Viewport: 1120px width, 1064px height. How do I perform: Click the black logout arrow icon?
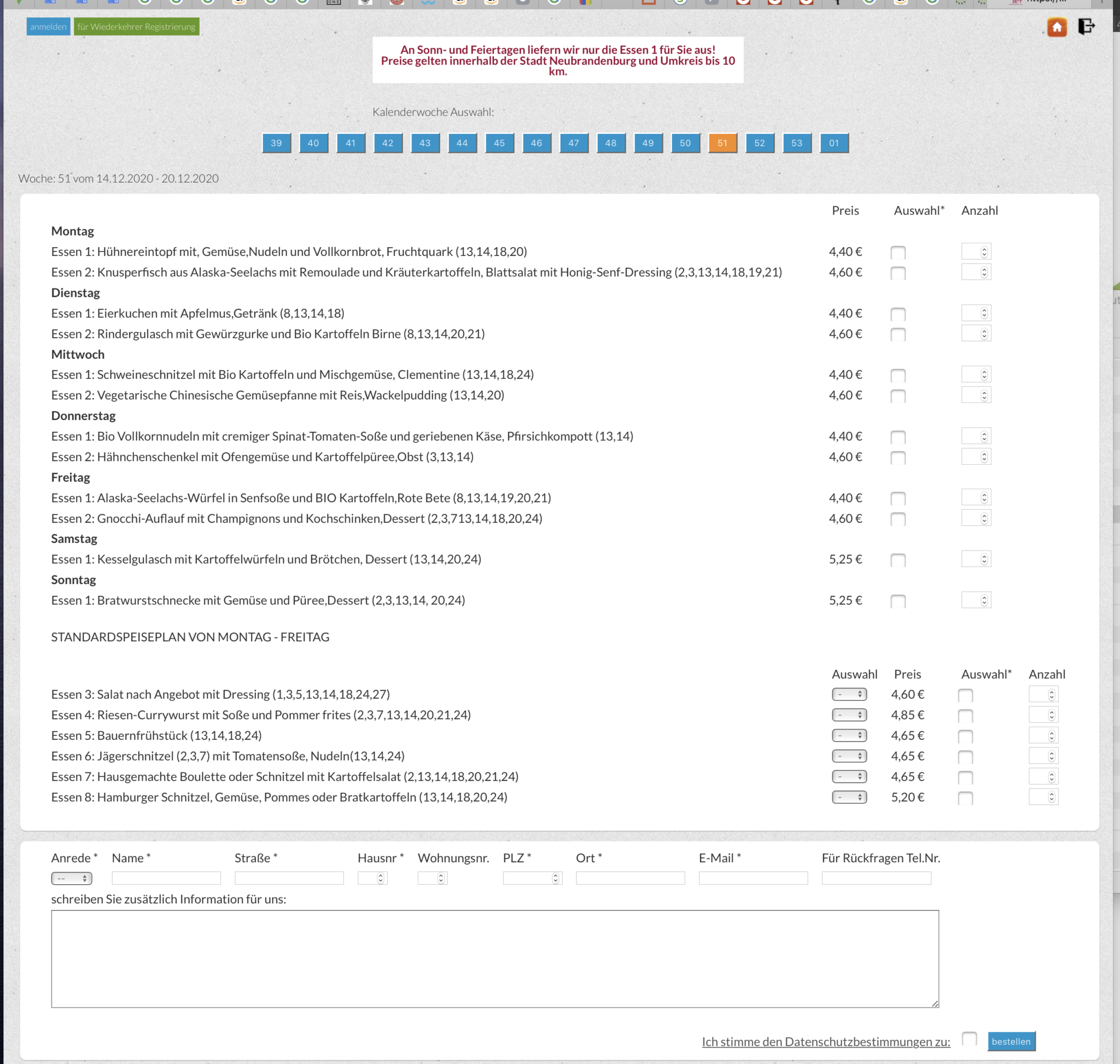pyautogui.click(x=1086, y=26)
